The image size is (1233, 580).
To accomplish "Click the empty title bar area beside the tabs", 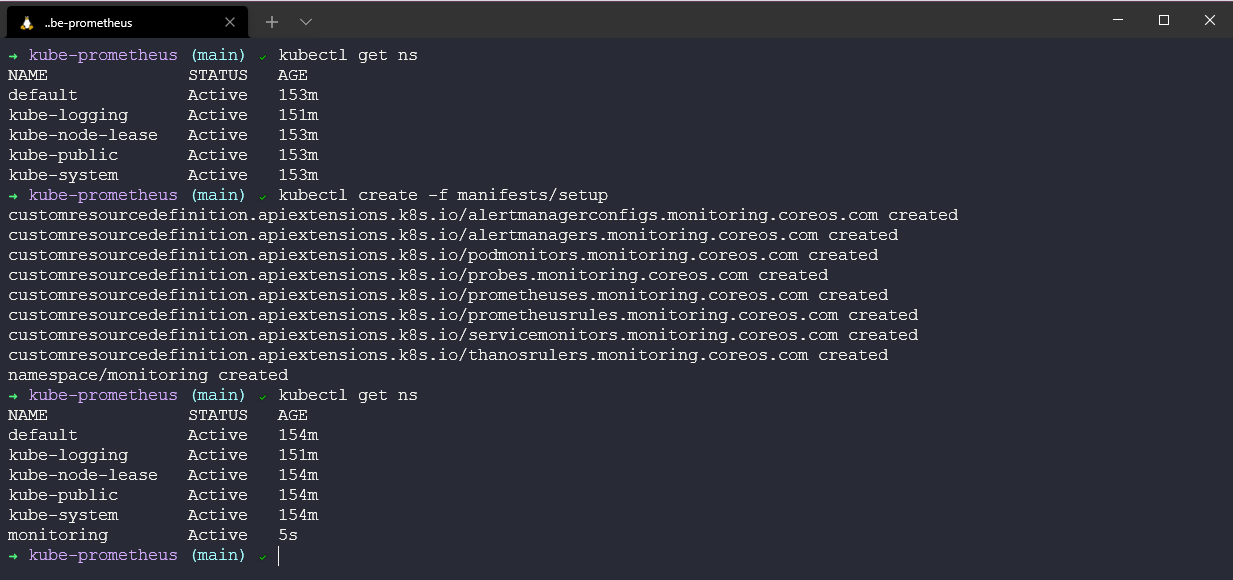I will (700, 20).
